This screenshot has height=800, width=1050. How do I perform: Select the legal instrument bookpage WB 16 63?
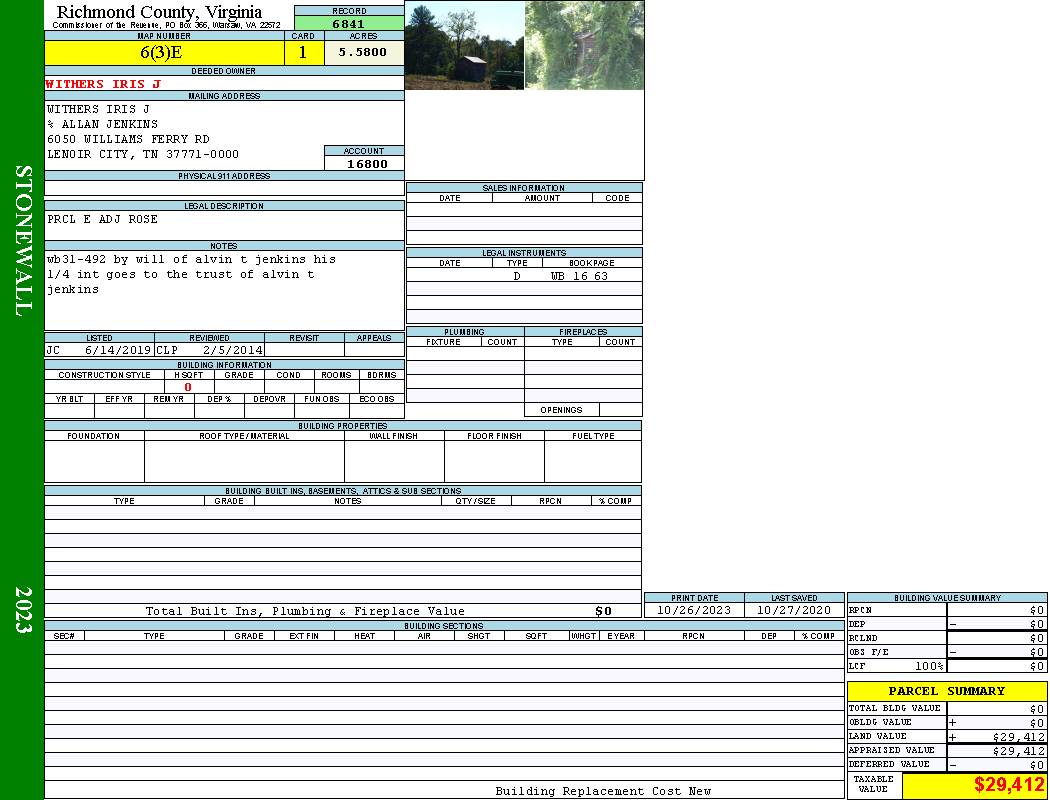[579, 276]
